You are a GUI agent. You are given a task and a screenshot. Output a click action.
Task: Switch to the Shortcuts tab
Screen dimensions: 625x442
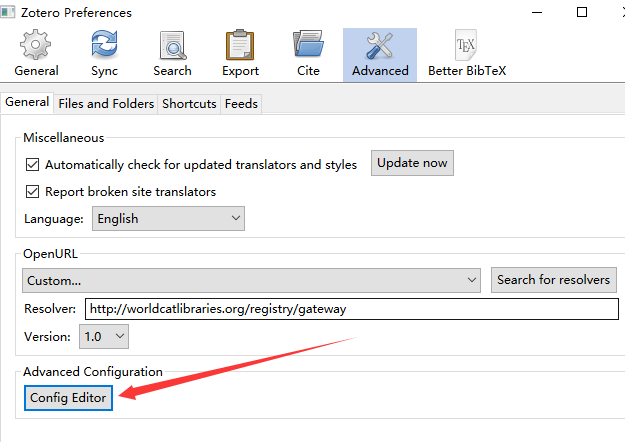point(189,104)
